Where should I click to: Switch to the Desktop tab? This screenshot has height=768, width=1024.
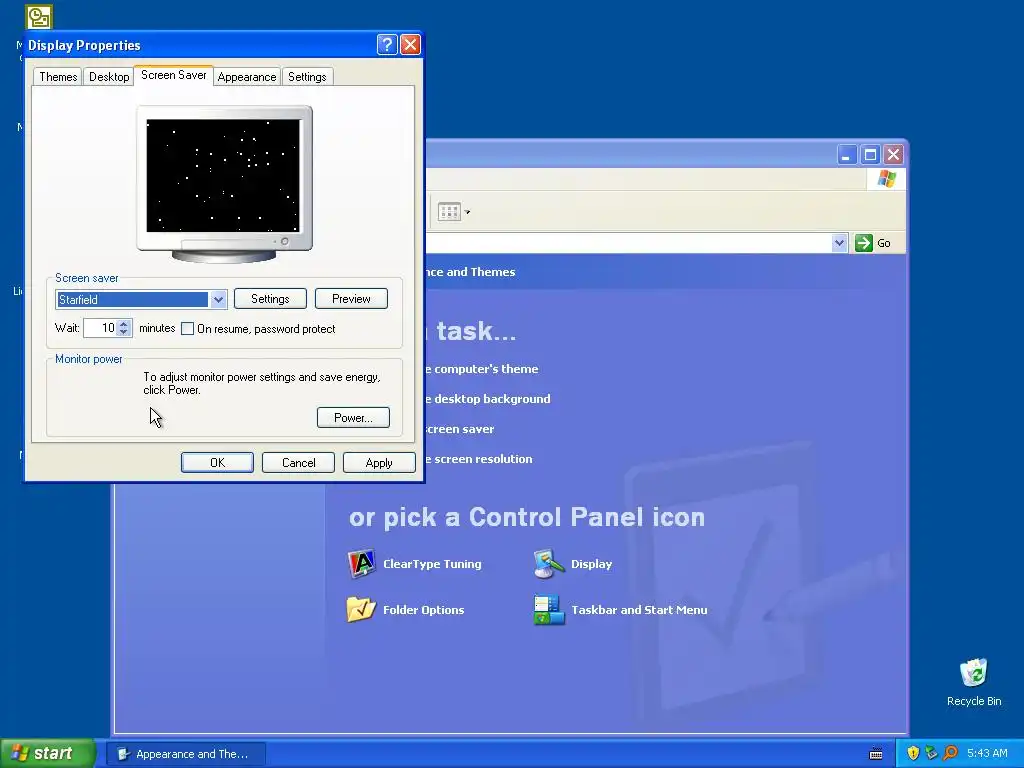click(x=109, y=76)
